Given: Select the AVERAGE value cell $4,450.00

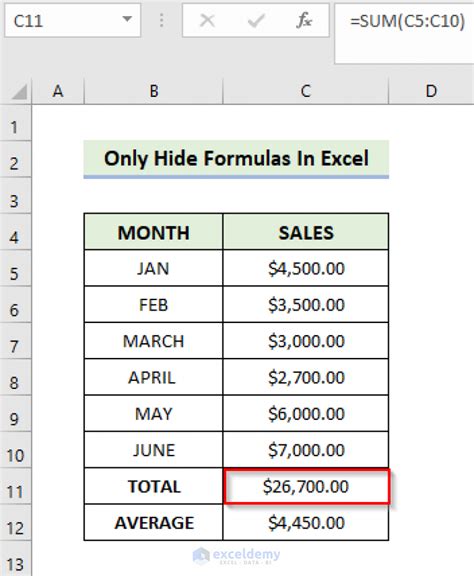Looking at the screenshot, I should [x=306, y=522].
